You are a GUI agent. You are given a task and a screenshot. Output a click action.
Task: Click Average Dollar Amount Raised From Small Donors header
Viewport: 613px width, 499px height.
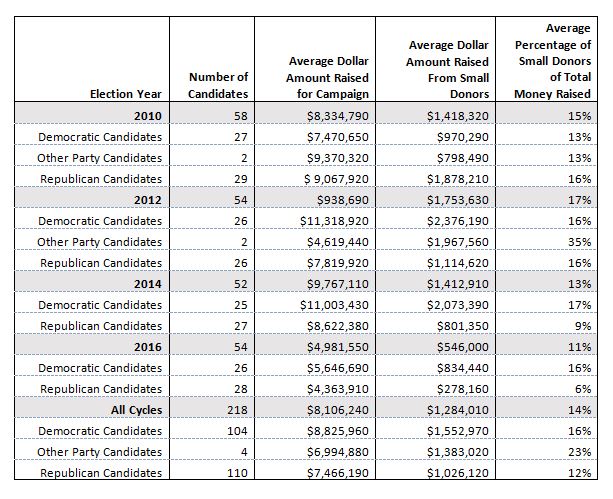coord(448,70)
